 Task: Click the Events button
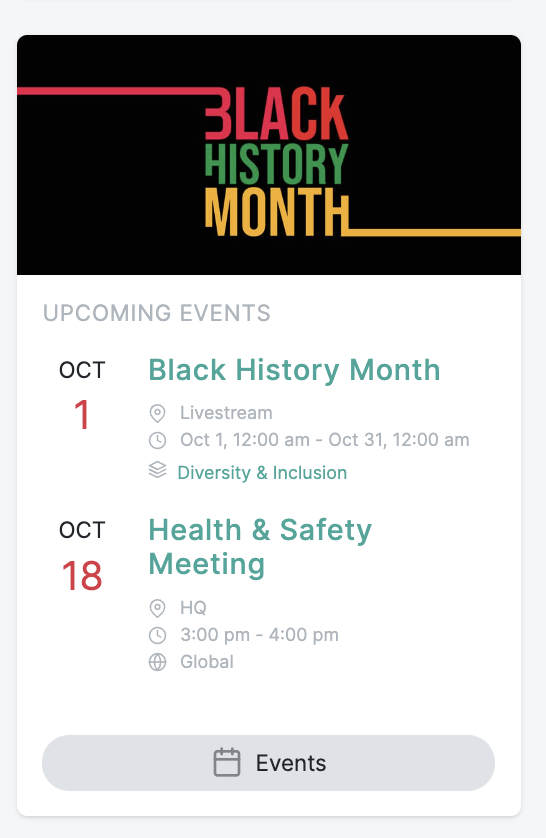pos(268,763)
